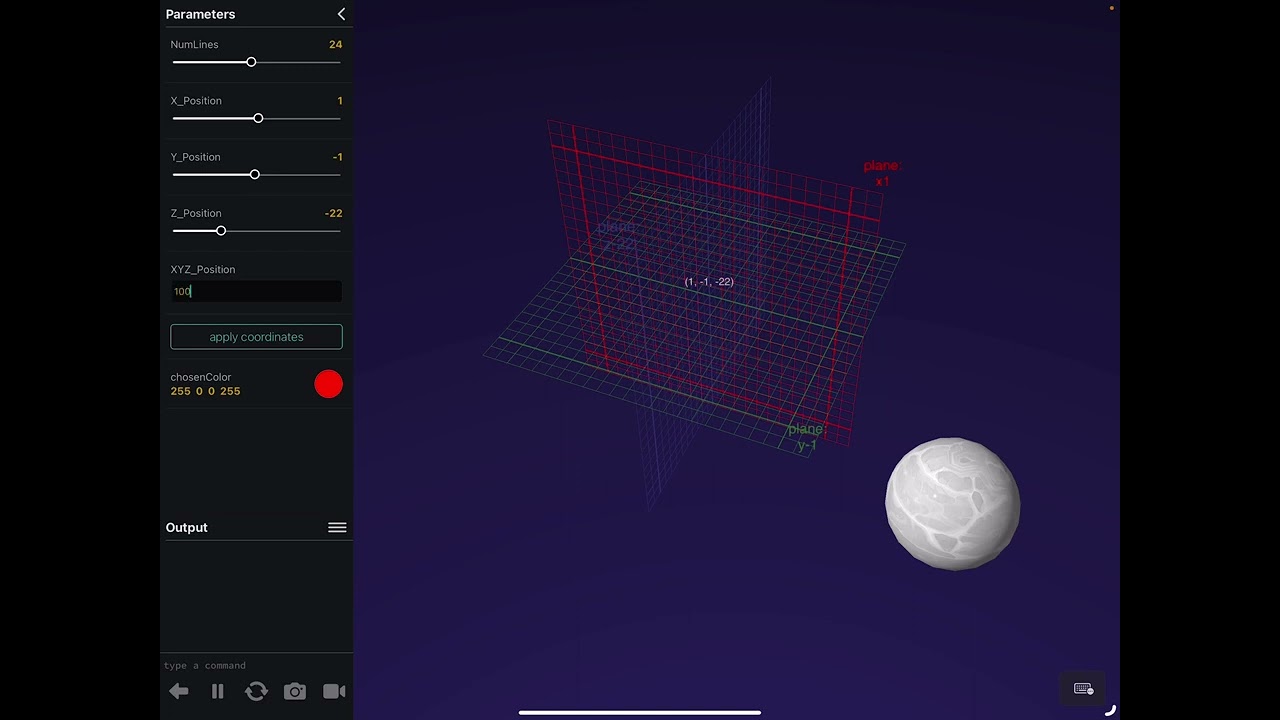Focus the type a command field
Image resolution: width=1280 pixels, height=720 pixels.
click(256, 665)
